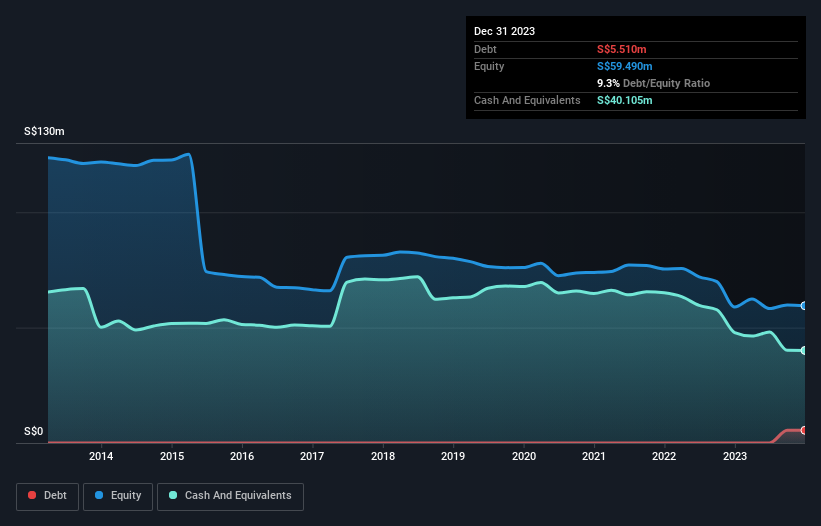Click the S$0 y-axis label
The image size is (821, 526).
(33, 432)
